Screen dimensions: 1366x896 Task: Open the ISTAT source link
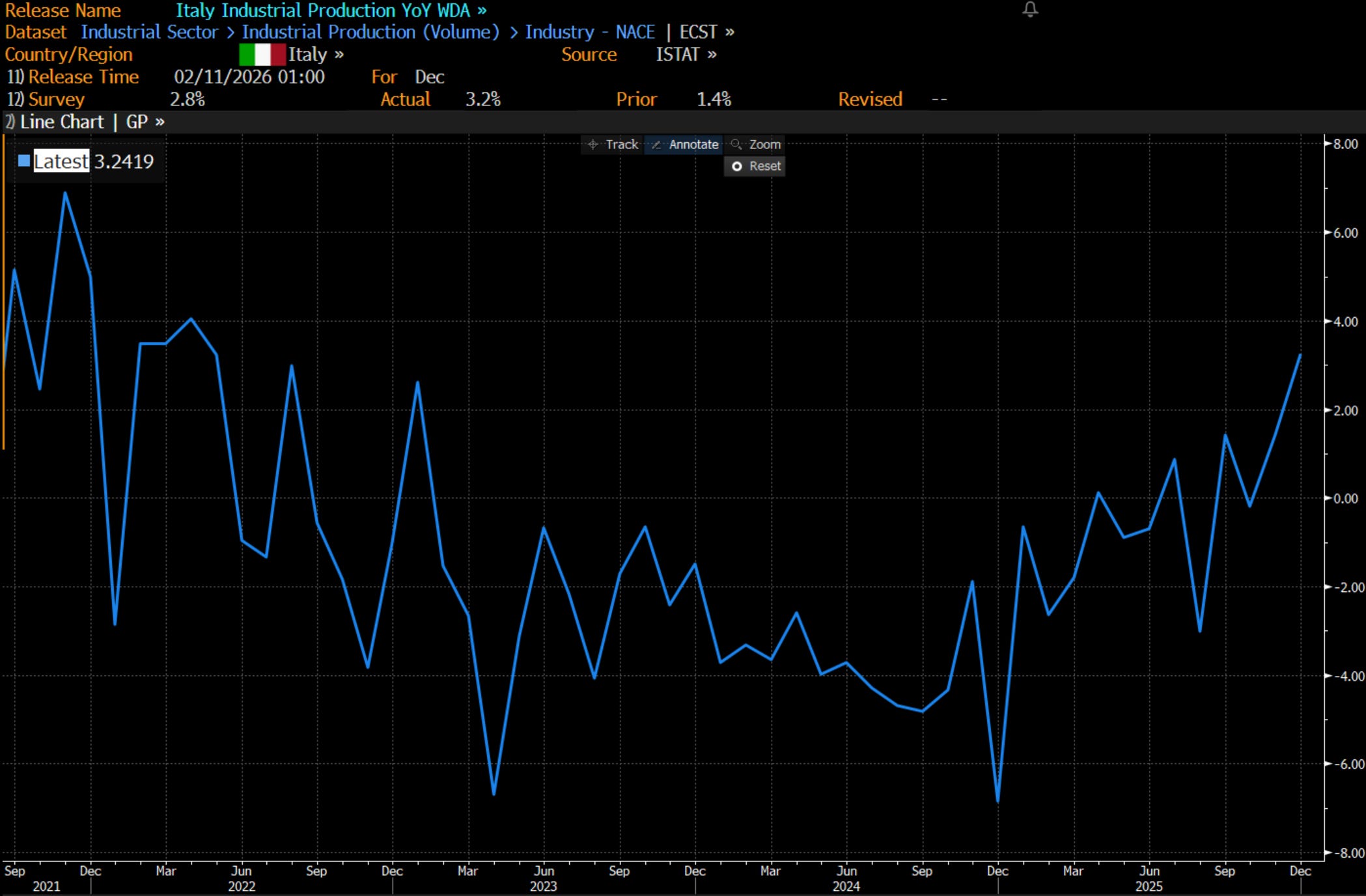pos(686,55)
